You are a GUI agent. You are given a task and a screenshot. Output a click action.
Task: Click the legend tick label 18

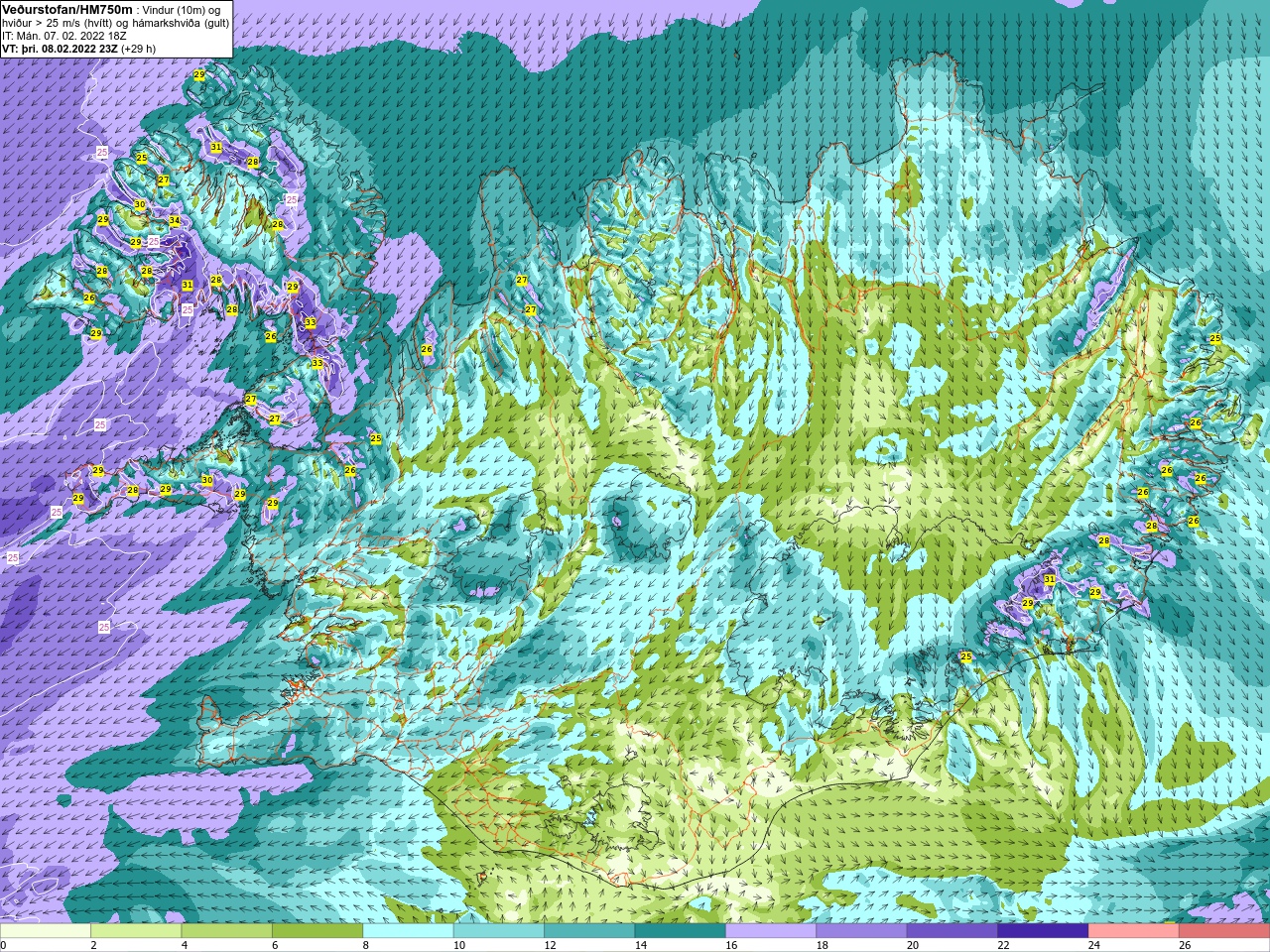point(822,945)
